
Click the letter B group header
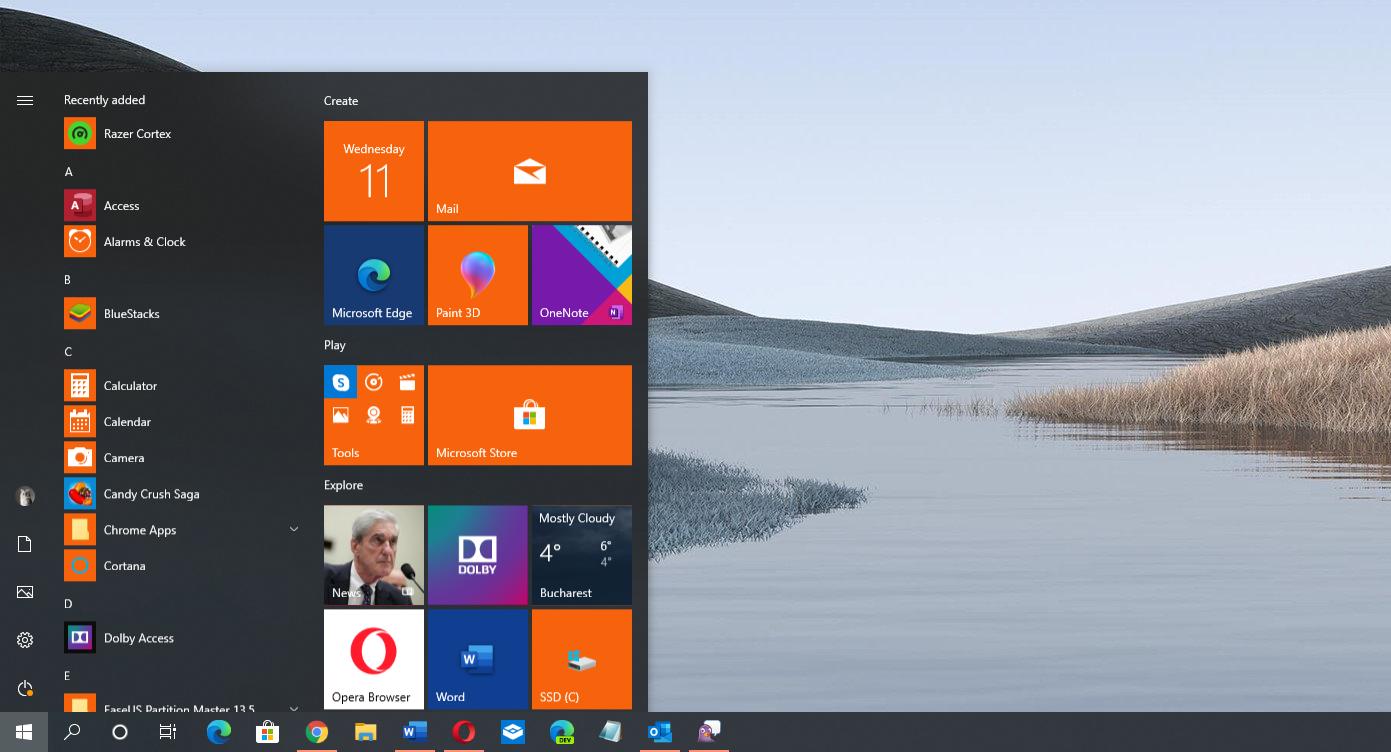pos(68,280)
